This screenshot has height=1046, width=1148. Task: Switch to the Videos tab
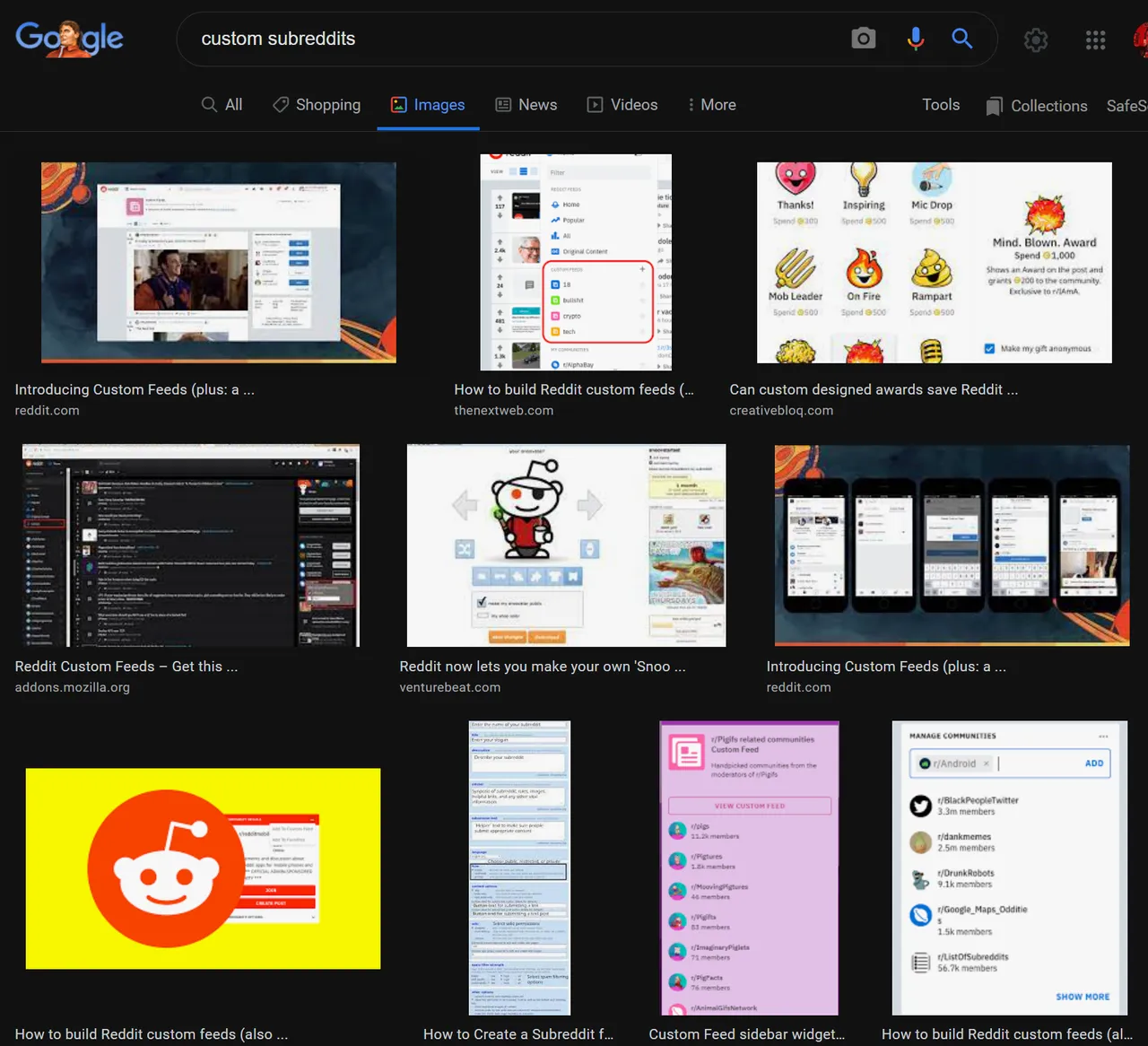(622, 105)
